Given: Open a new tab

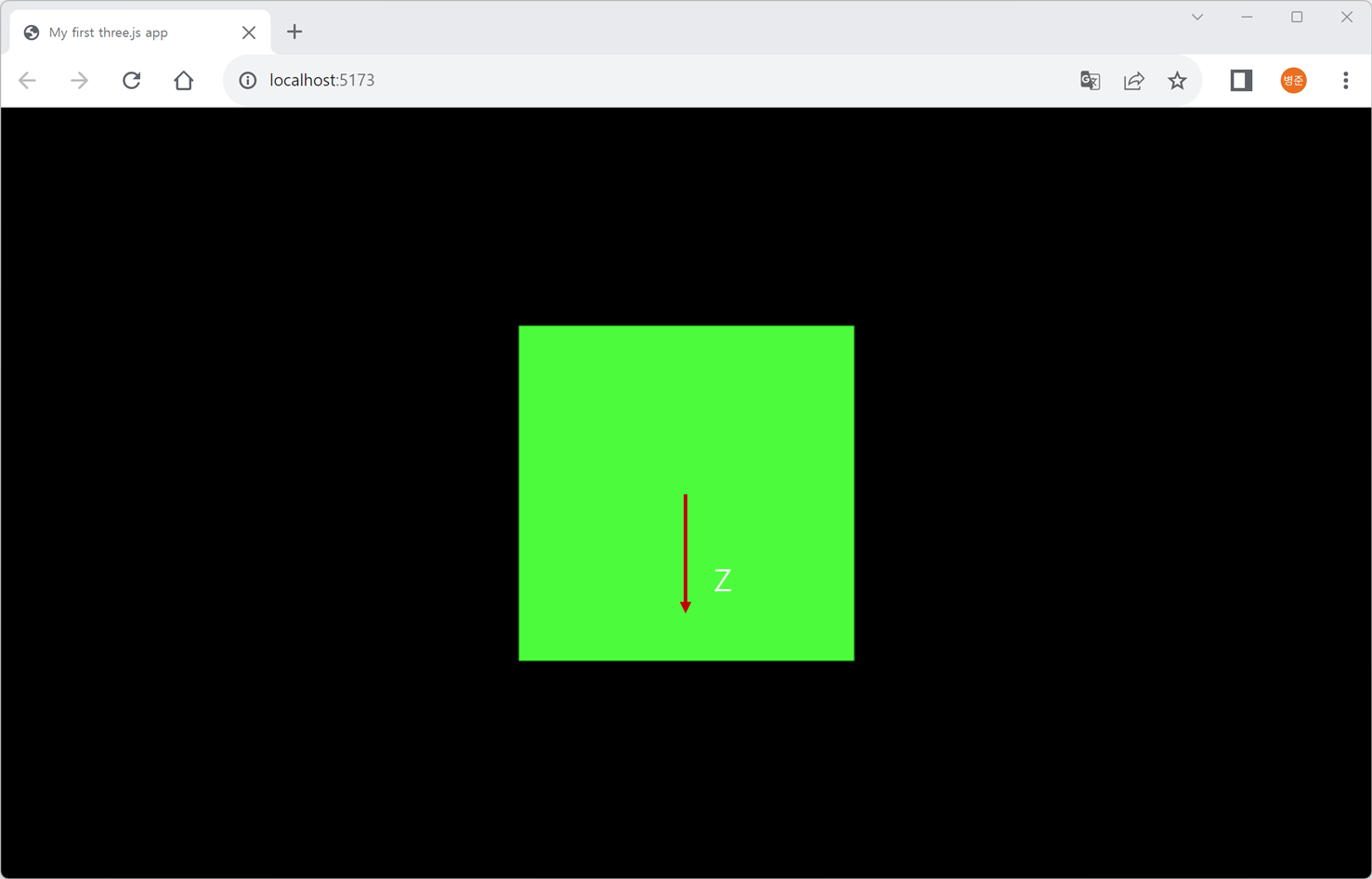Looking at the screenshot, I should pyautogui.click(x=294, y=33).
